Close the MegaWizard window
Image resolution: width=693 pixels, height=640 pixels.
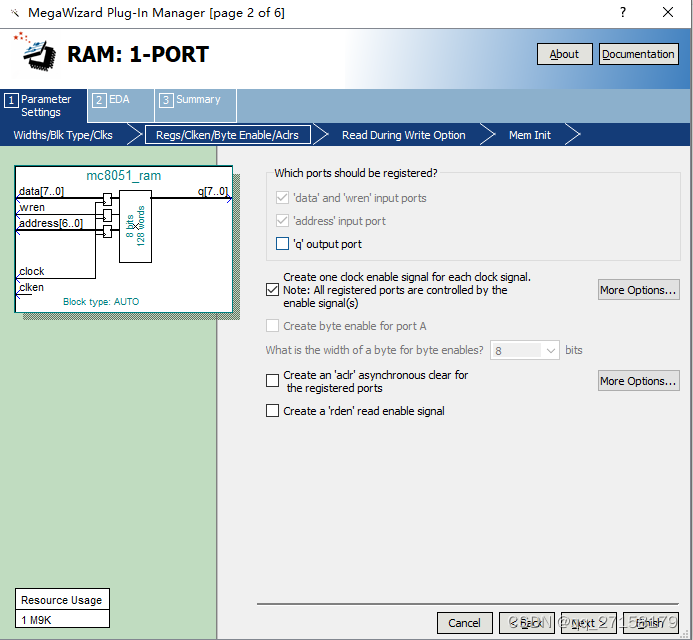click(668, 12)
